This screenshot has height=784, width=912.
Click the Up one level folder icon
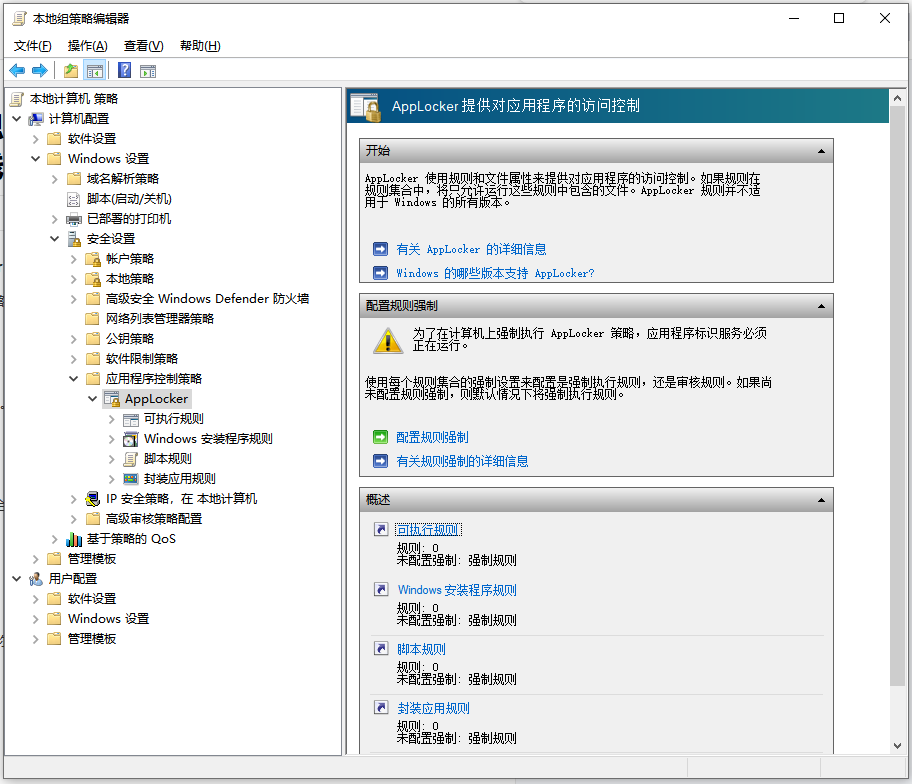pyautogui.click(x=71, y=71)
